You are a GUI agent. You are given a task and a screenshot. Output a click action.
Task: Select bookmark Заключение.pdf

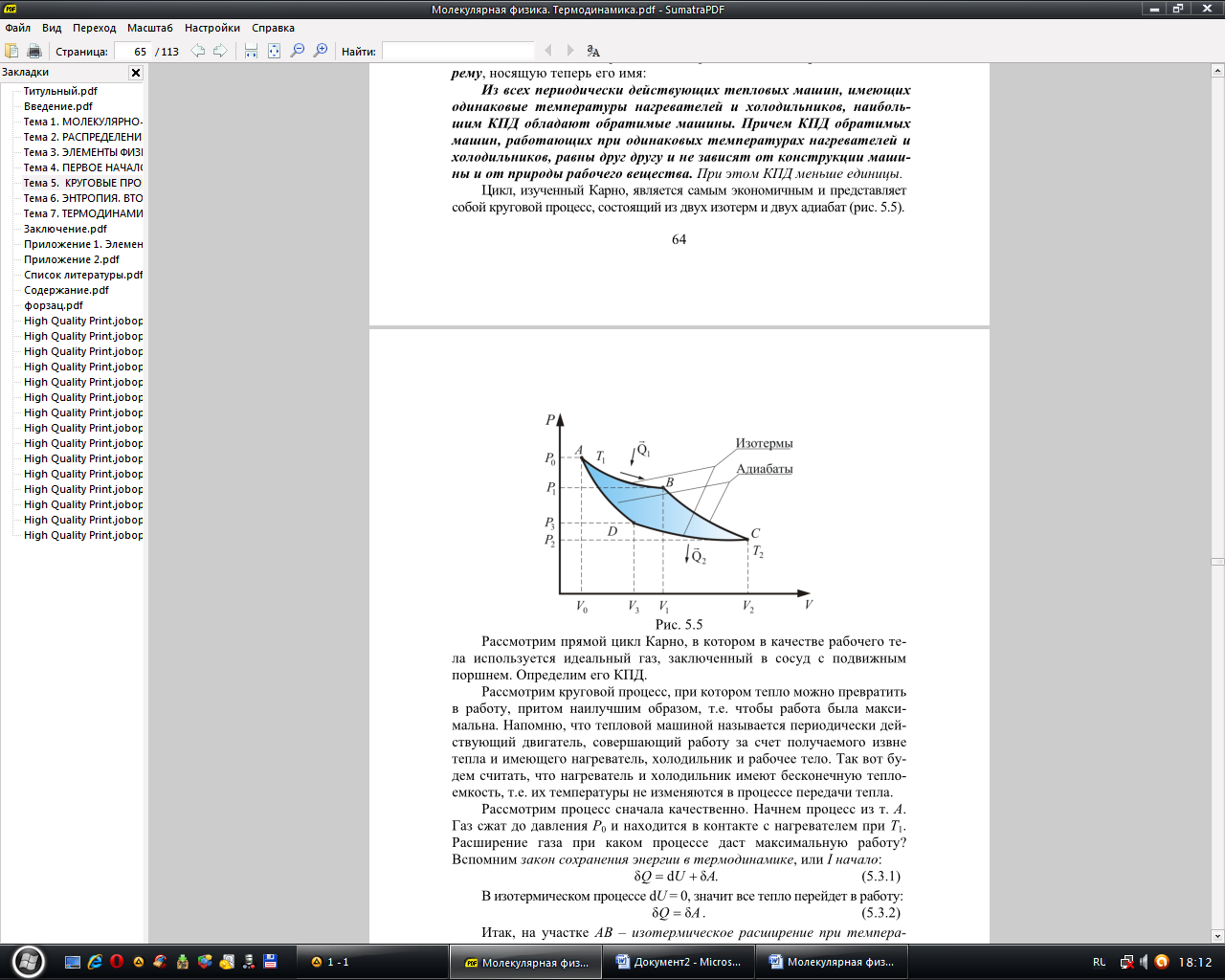(x=65, y=229)
